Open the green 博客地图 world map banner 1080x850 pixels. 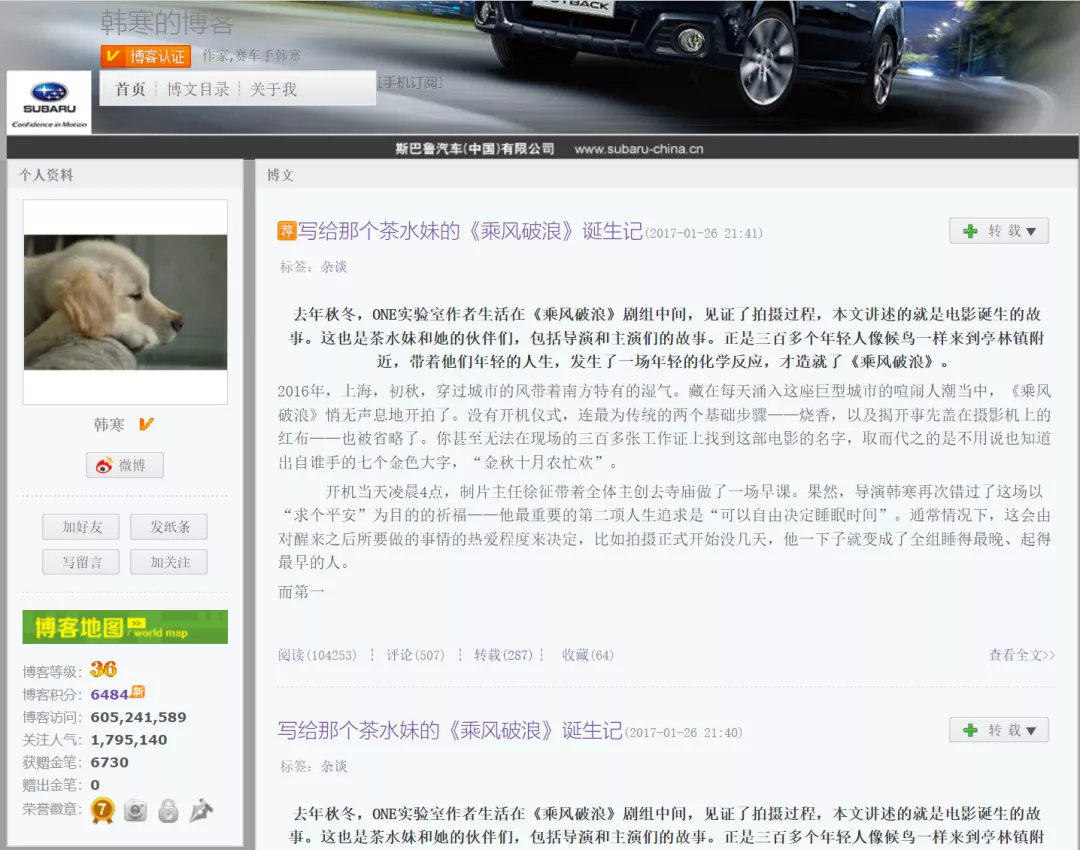(125, 627)
